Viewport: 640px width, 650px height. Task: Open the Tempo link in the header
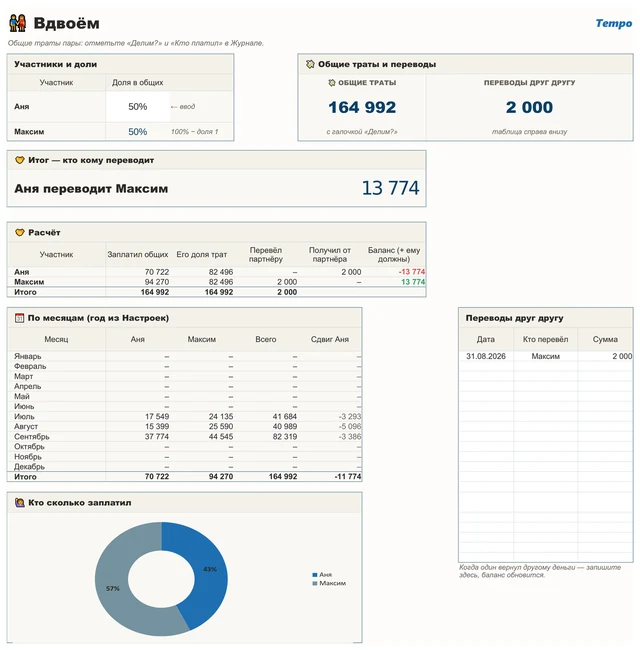(x=613, y=23)
